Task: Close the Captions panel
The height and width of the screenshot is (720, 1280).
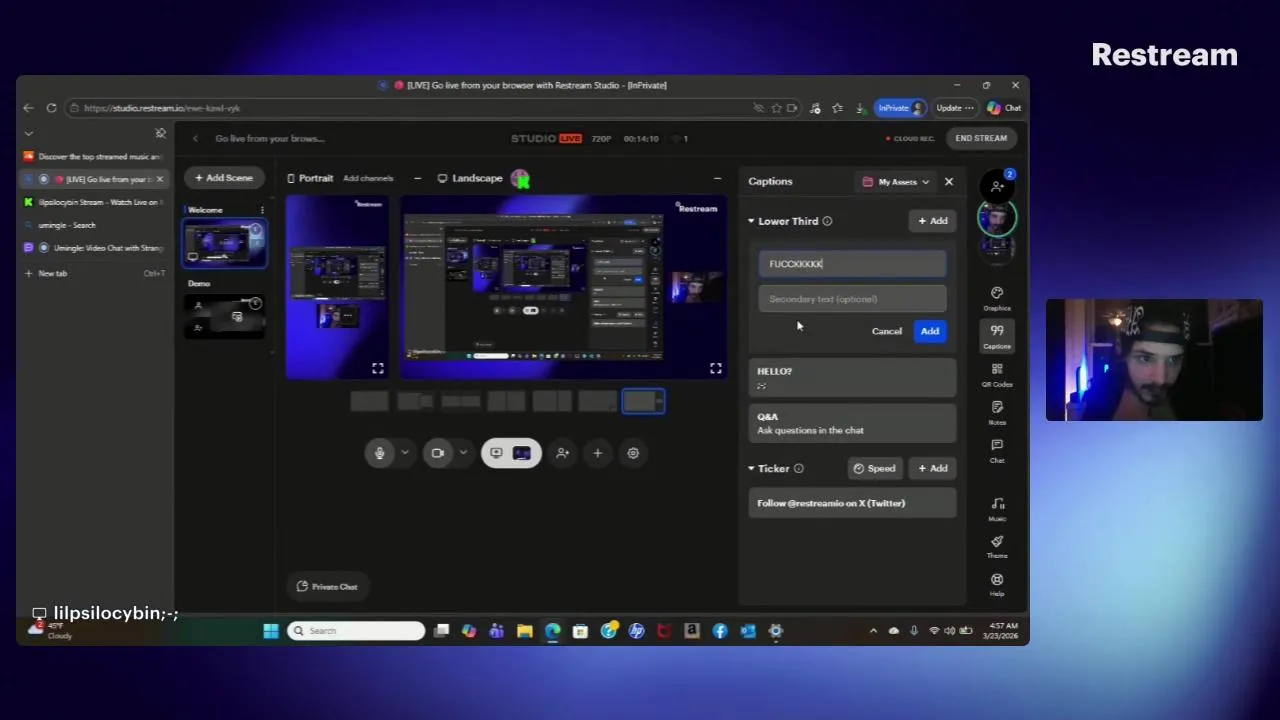Action: pyautogui.click(x=949, y=182)
